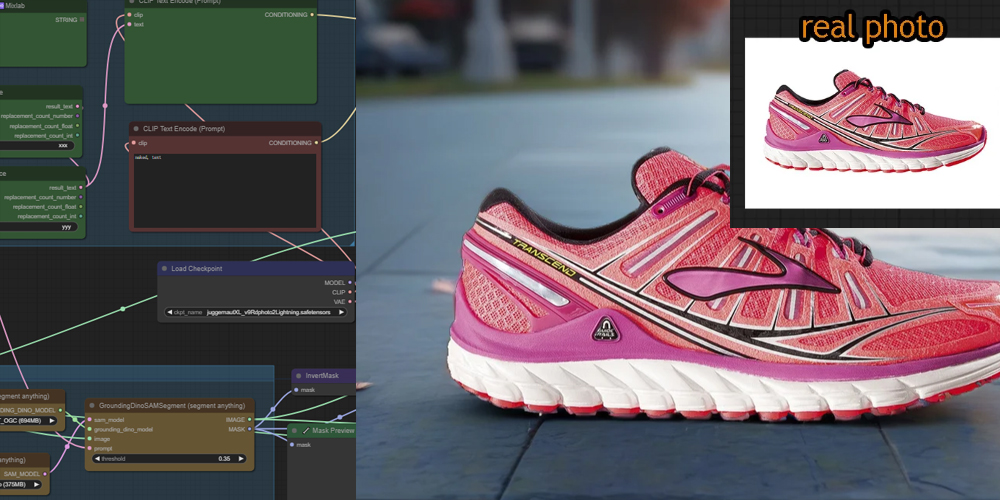Click sam_model input socket on GroundingDinoSAMSegment

point(89,420)
